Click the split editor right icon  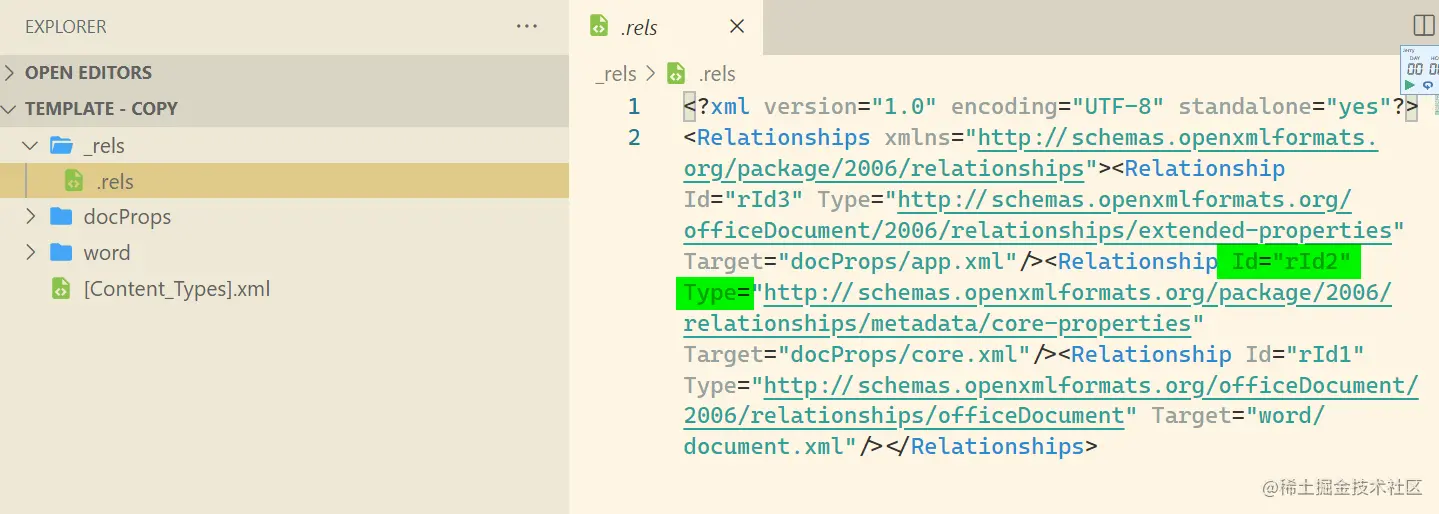(1423, 26)
